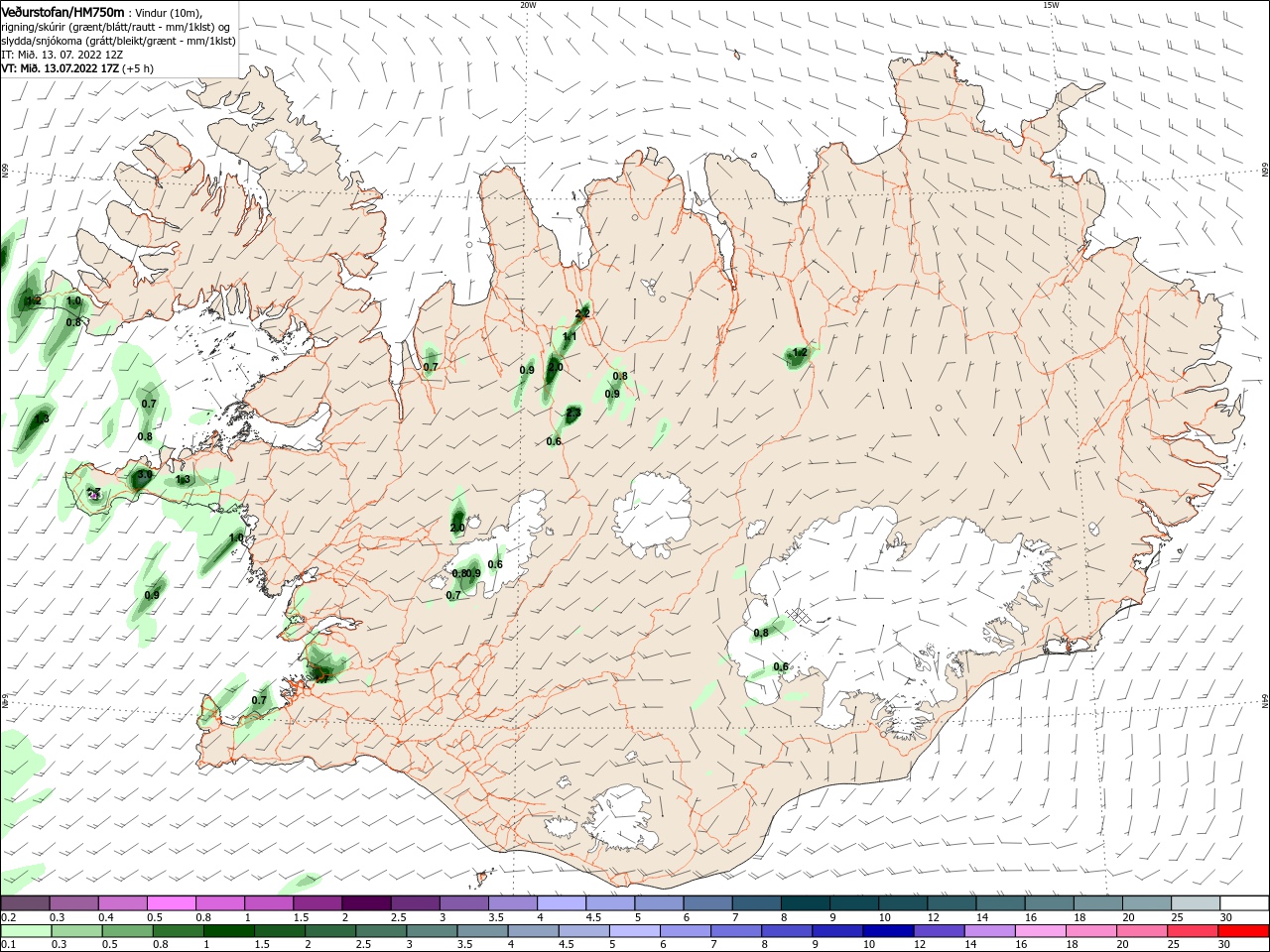The image size is (1270, 952).
Task: Select the darkest green 1 swatch in lower scale
Action: tap(228, 931)
